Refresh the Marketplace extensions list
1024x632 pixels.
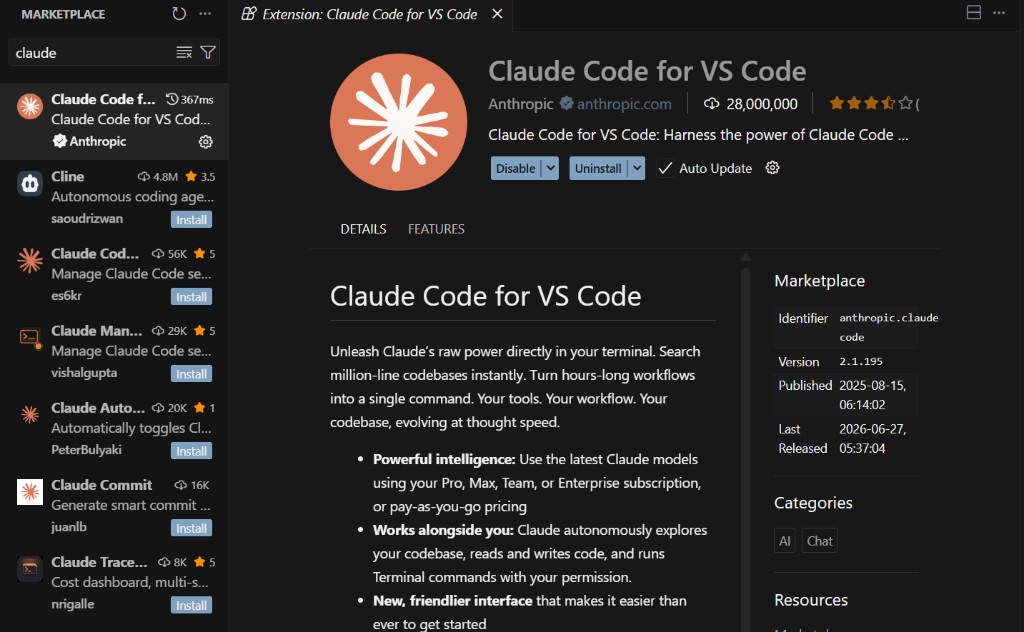click(x=179, y=14)
